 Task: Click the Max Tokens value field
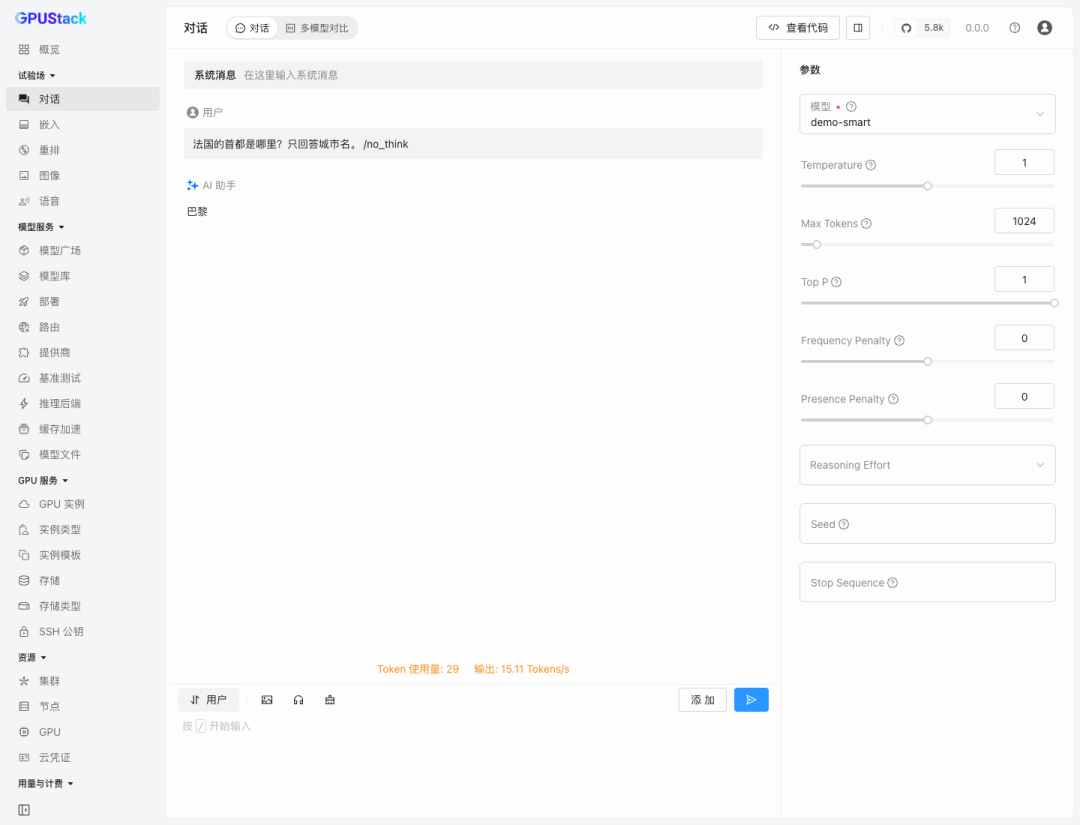click(1024, 221)
